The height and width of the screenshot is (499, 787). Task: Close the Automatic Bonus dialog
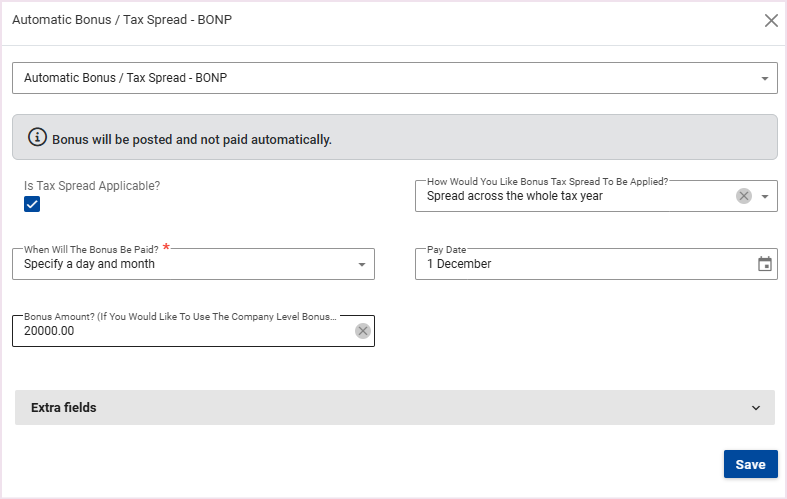[771, 20]
